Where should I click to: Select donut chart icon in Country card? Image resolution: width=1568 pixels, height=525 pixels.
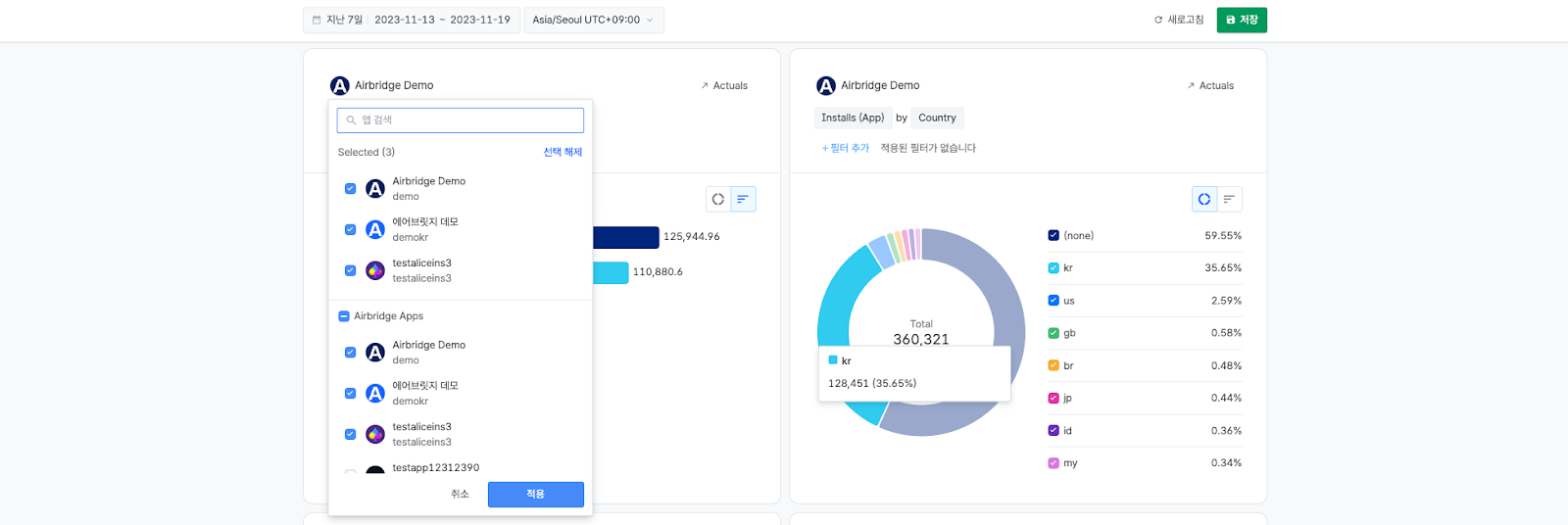click(x=1204, y=199)
